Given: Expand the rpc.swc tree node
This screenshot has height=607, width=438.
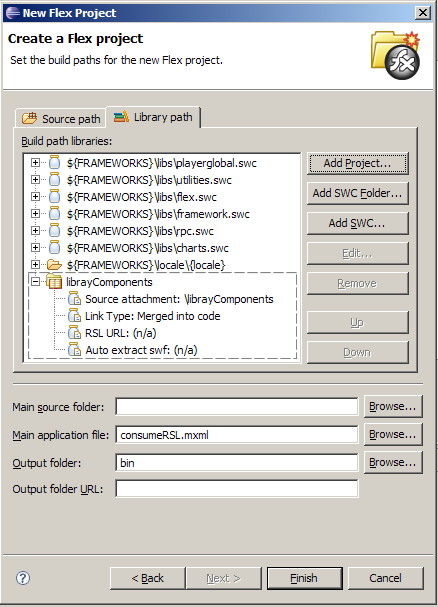Looking at the screenshot, I should [x=35, y=231].
